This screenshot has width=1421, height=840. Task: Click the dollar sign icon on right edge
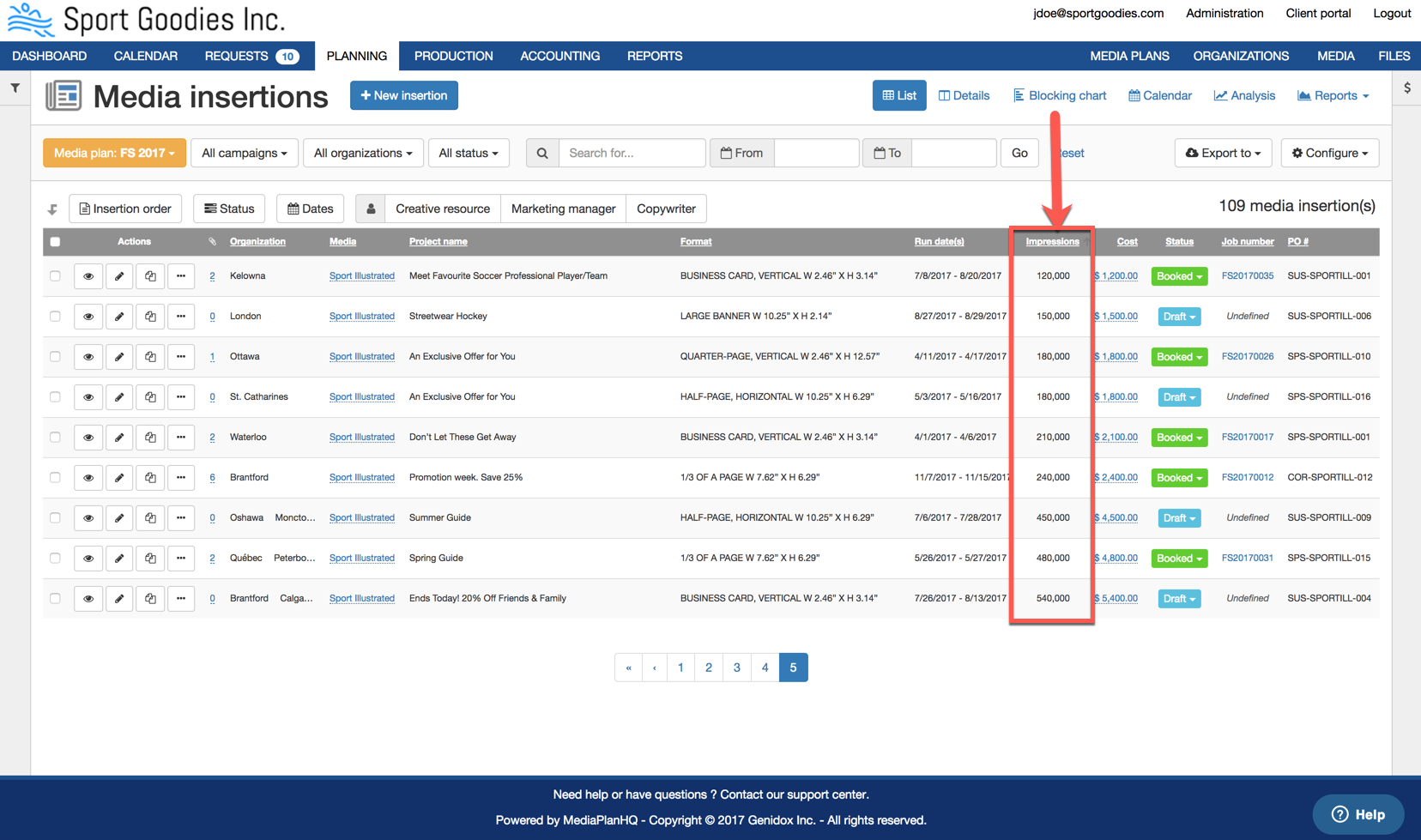(x=1407, y=88)
